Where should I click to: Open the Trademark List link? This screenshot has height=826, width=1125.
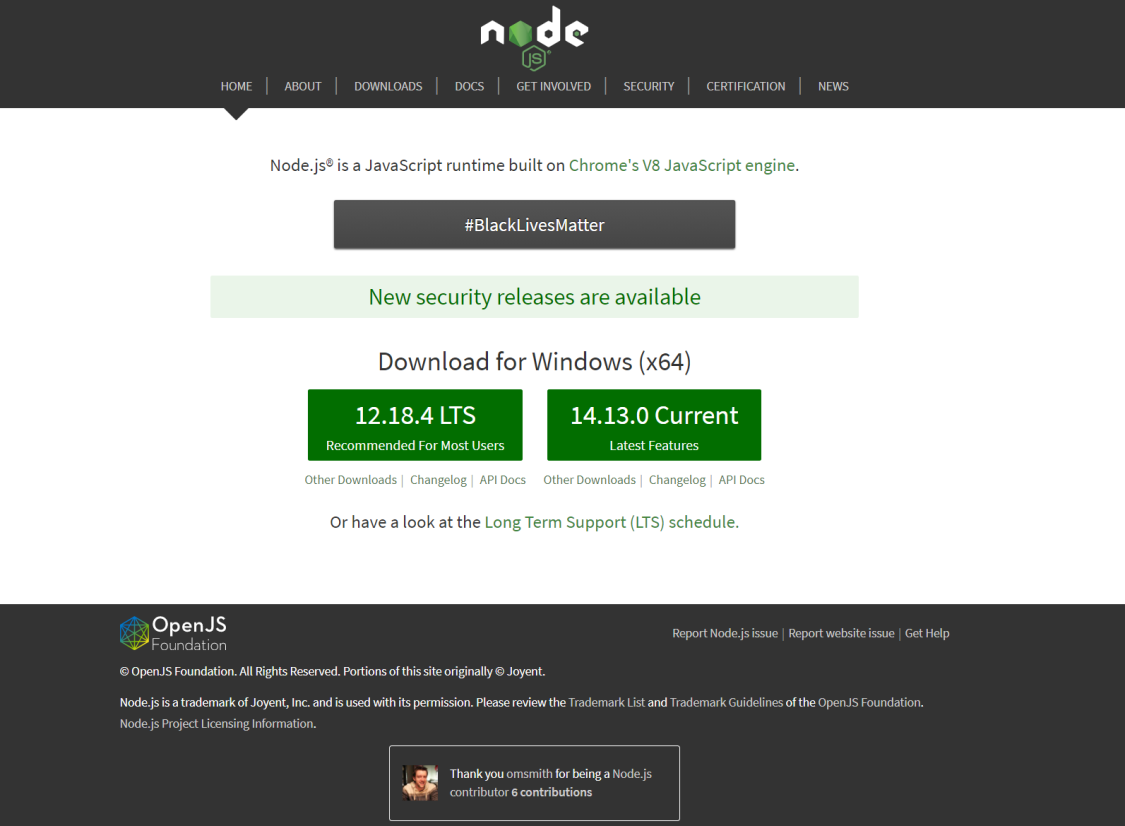[606, 703]
